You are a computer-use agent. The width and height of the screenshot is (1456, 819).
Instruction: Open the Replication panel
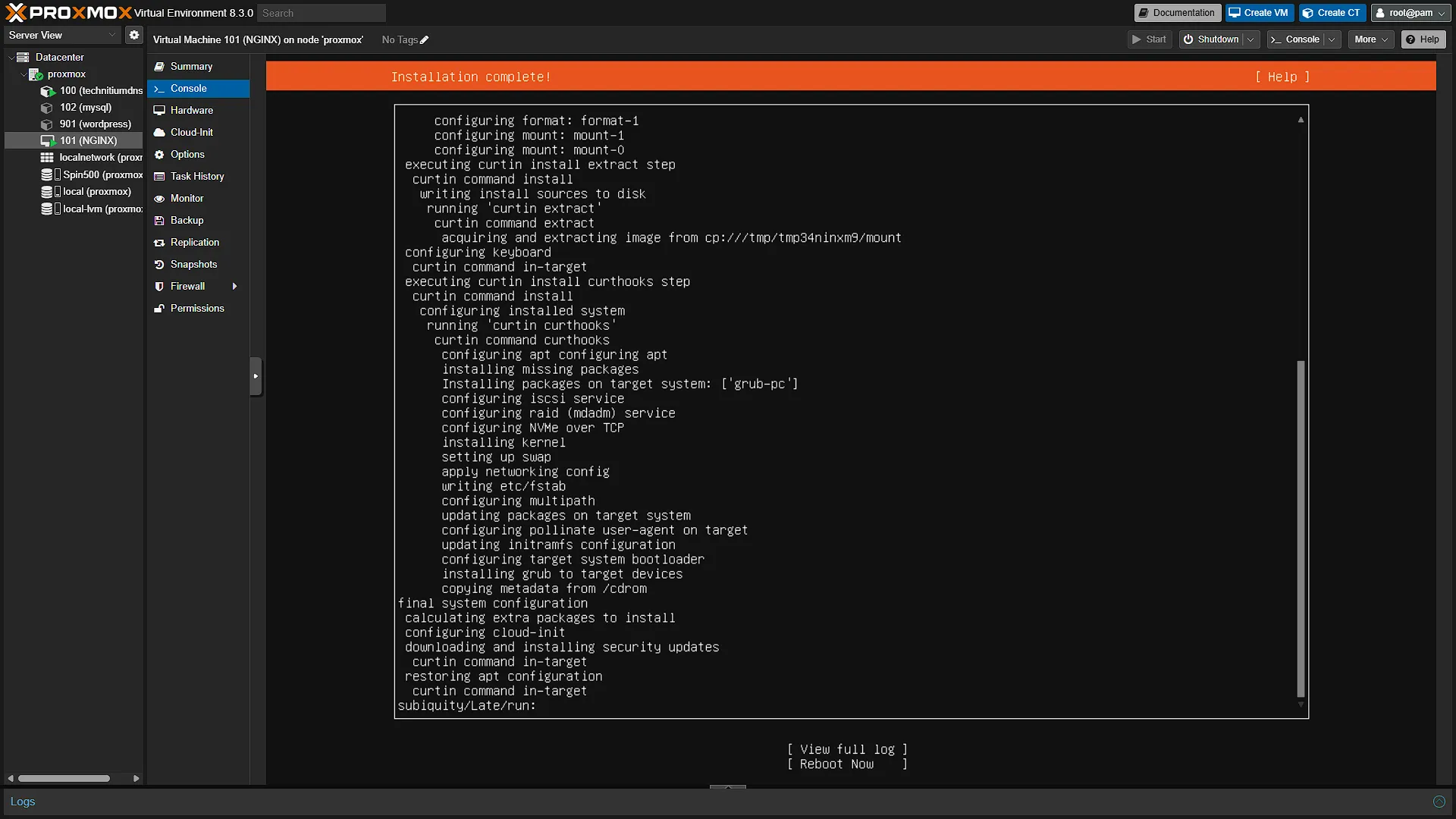point(198,243)
